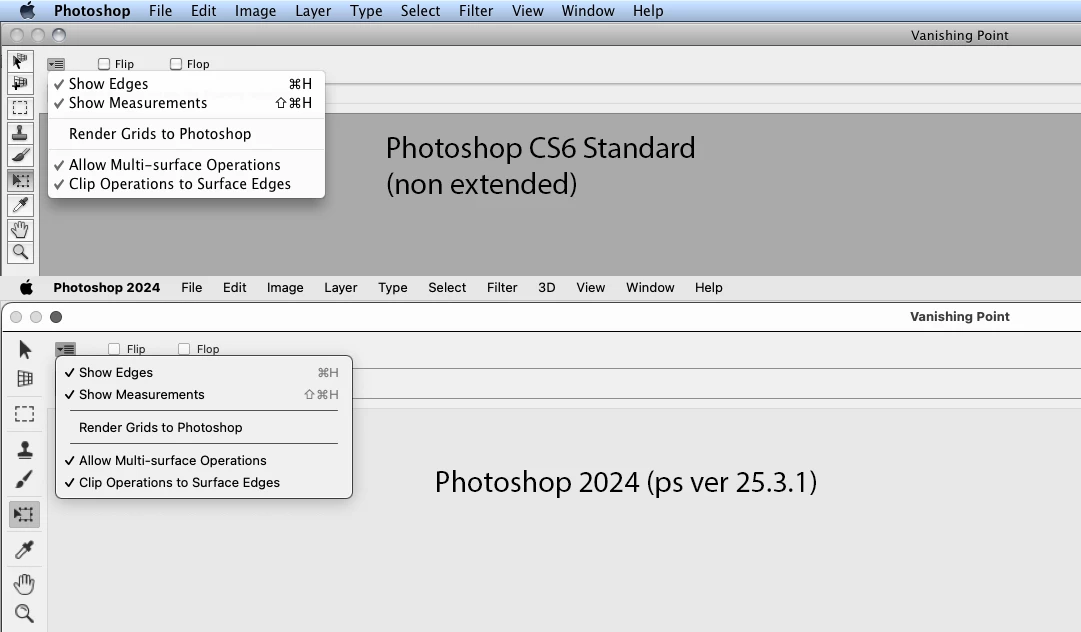Open Type menu in Photoshop 2024 menu bar

pos(393,287)
